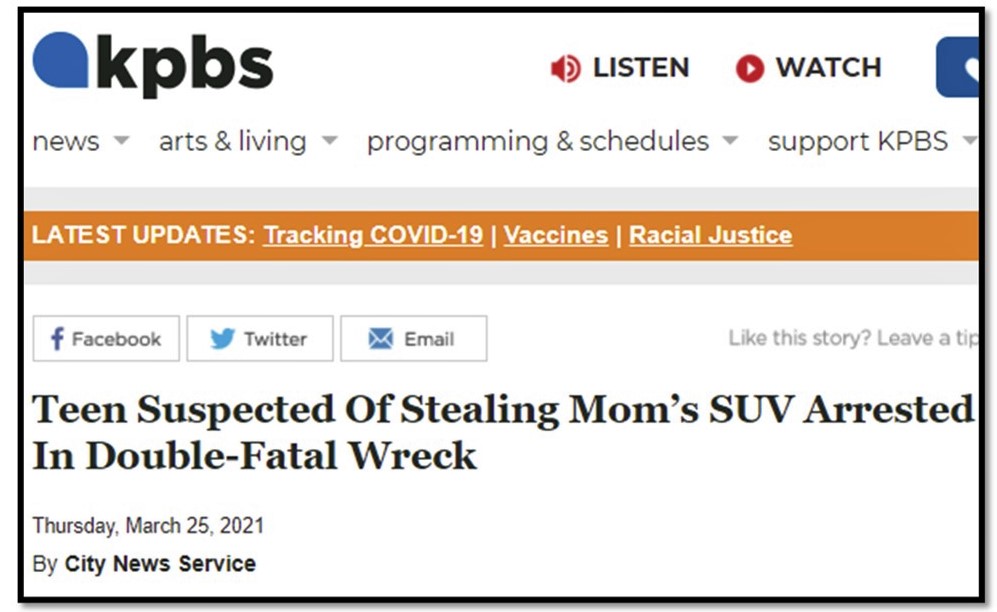997x612 pixels.
Task: Click the LISTEN text label
Action: 641,68
